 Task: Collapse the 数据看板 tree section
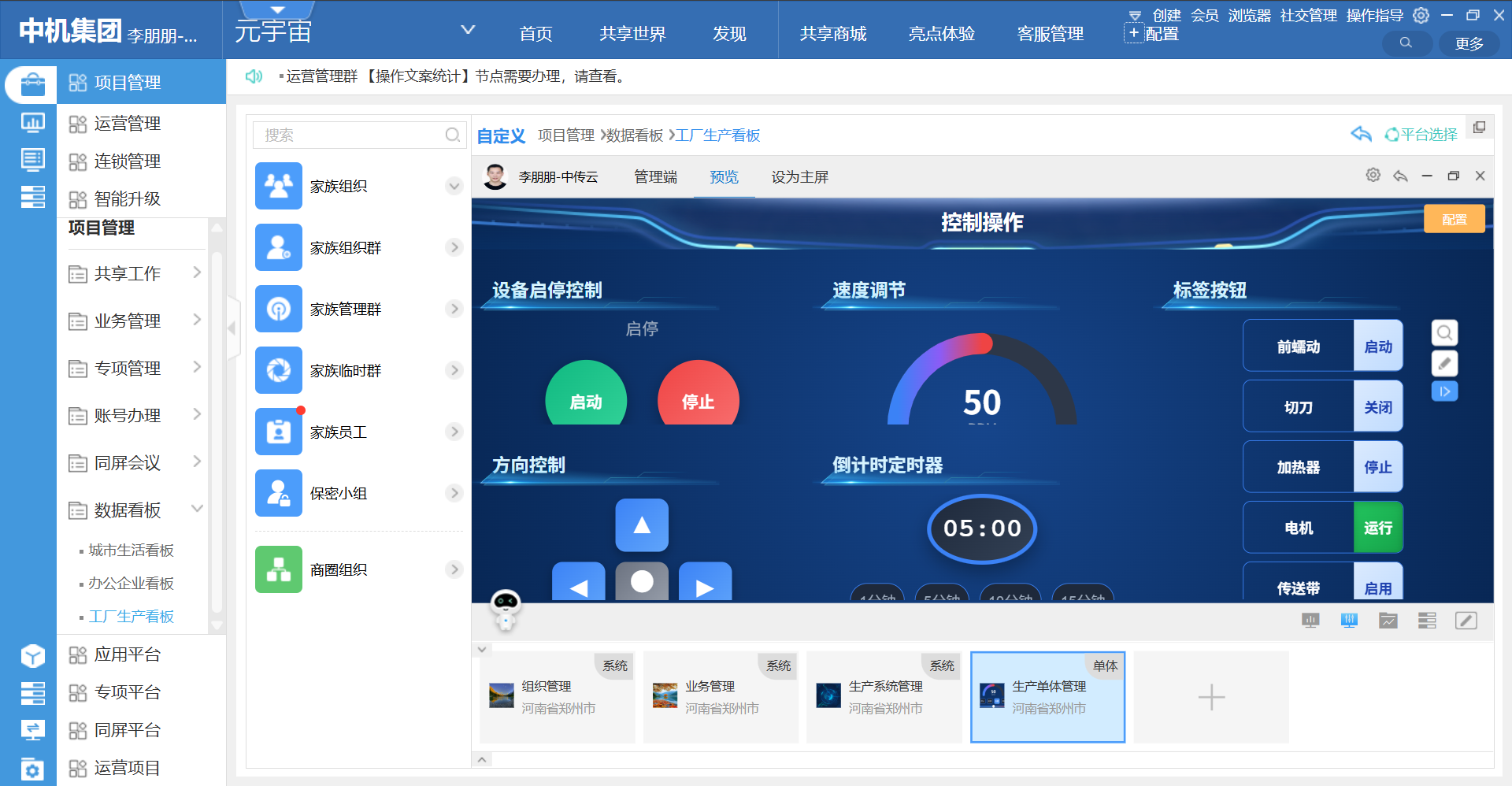click(197, 510)
